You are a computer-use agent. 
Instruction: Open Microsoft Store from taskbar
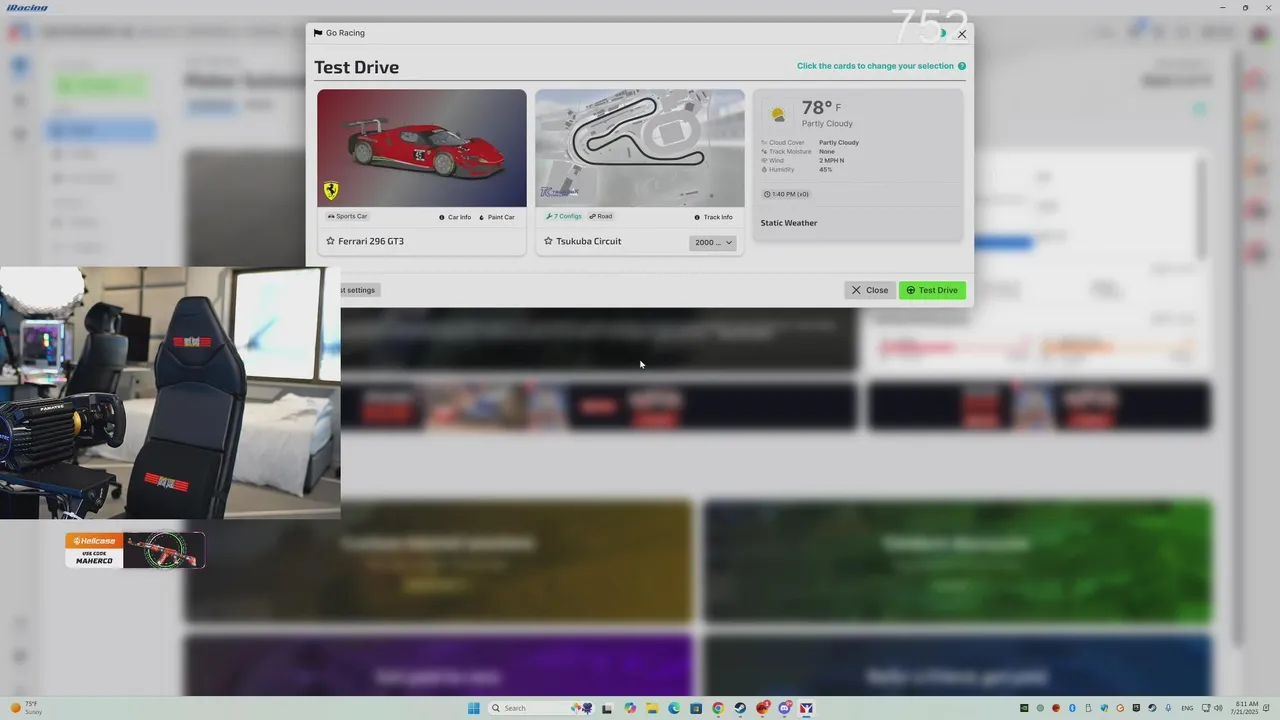tap(696, 708)
